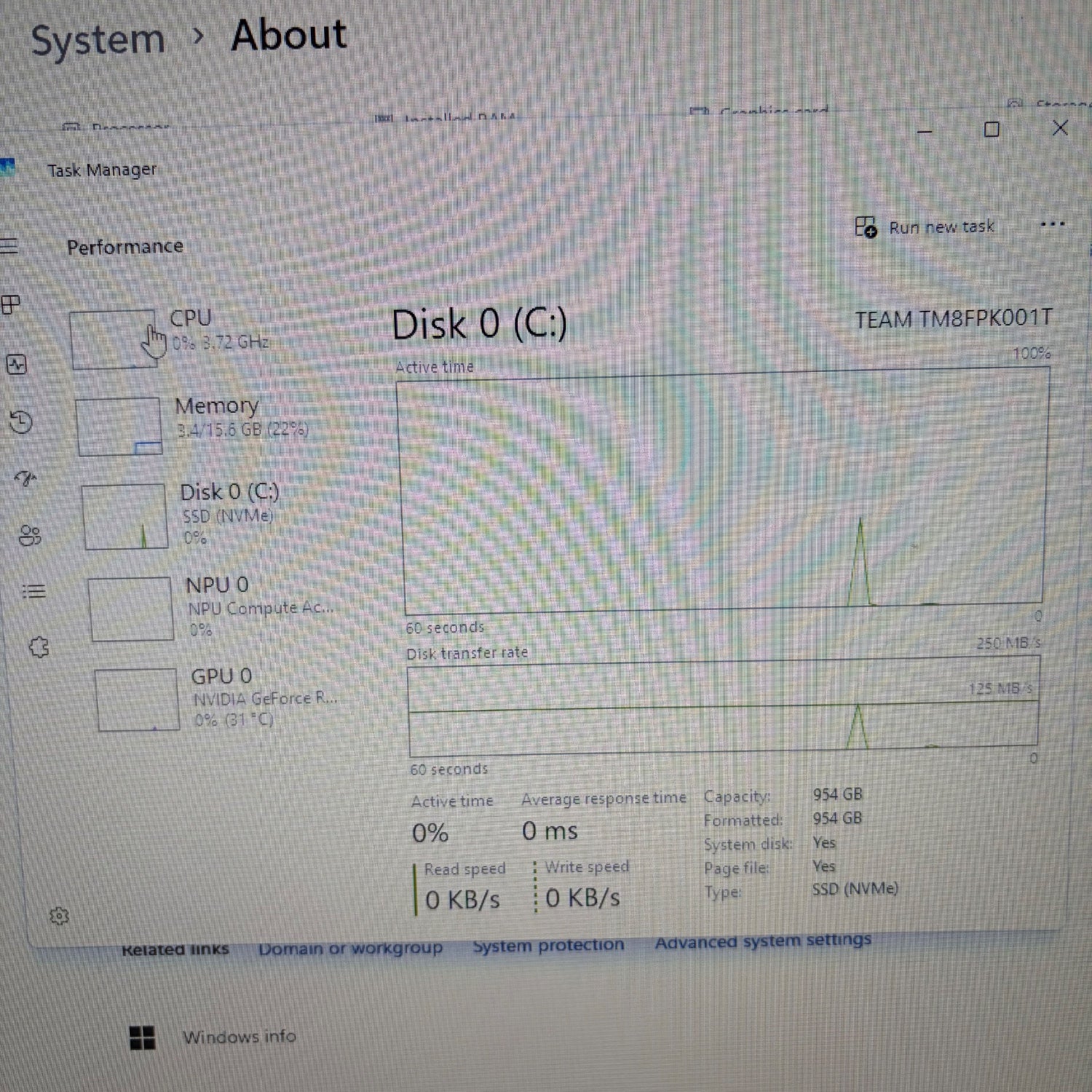1092x1092 pixels.
Task: Select the Performance page icon in sidebar
Action: pos(16,364)
